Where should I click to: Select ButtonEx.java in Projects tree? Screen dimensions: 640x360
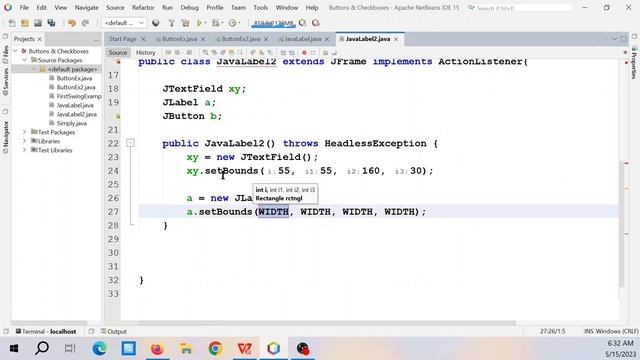point(74,78)
